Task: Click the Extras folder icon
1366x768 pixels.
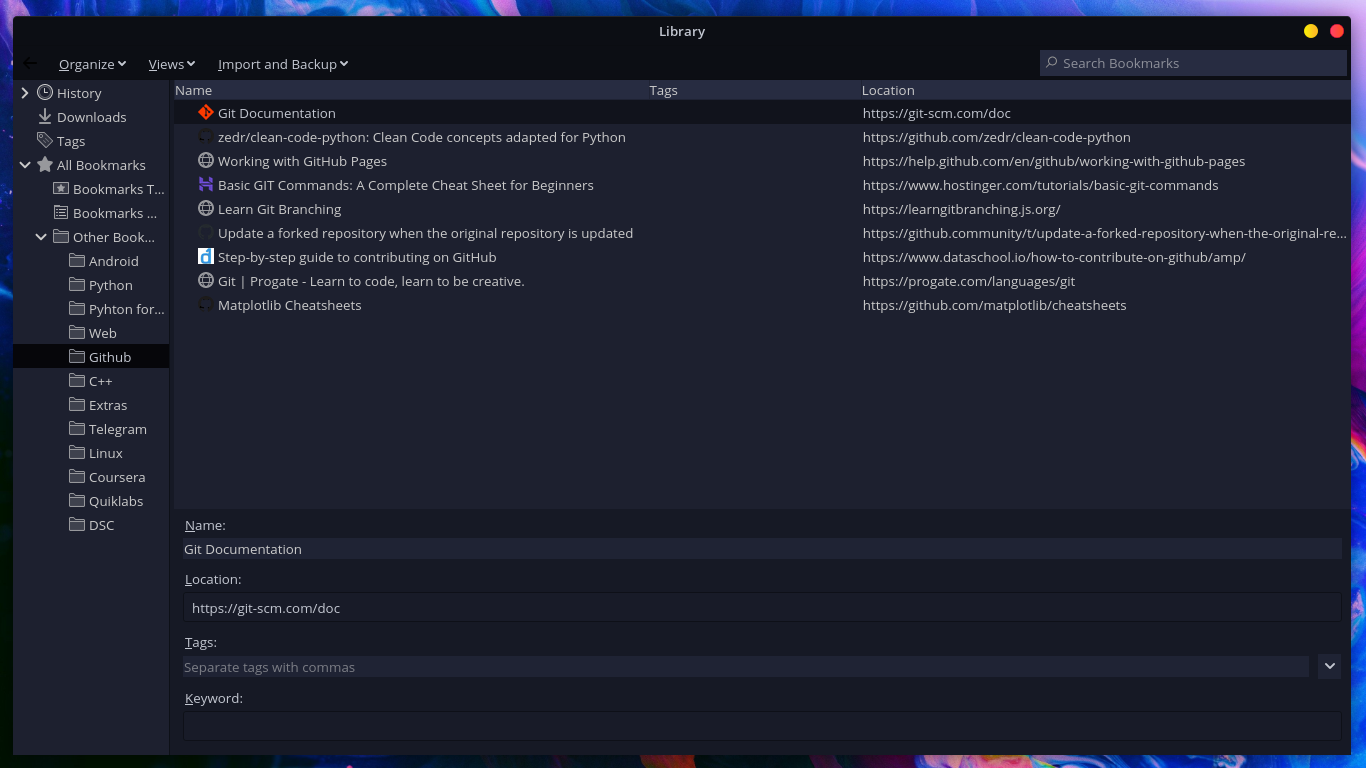Action: 77,405
